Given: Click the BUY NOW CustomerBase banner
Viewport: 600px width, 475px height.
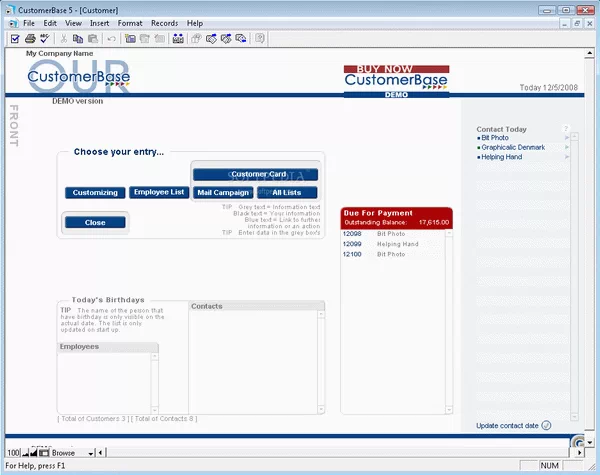Looking at the screenshot, I should pos(396,81).
